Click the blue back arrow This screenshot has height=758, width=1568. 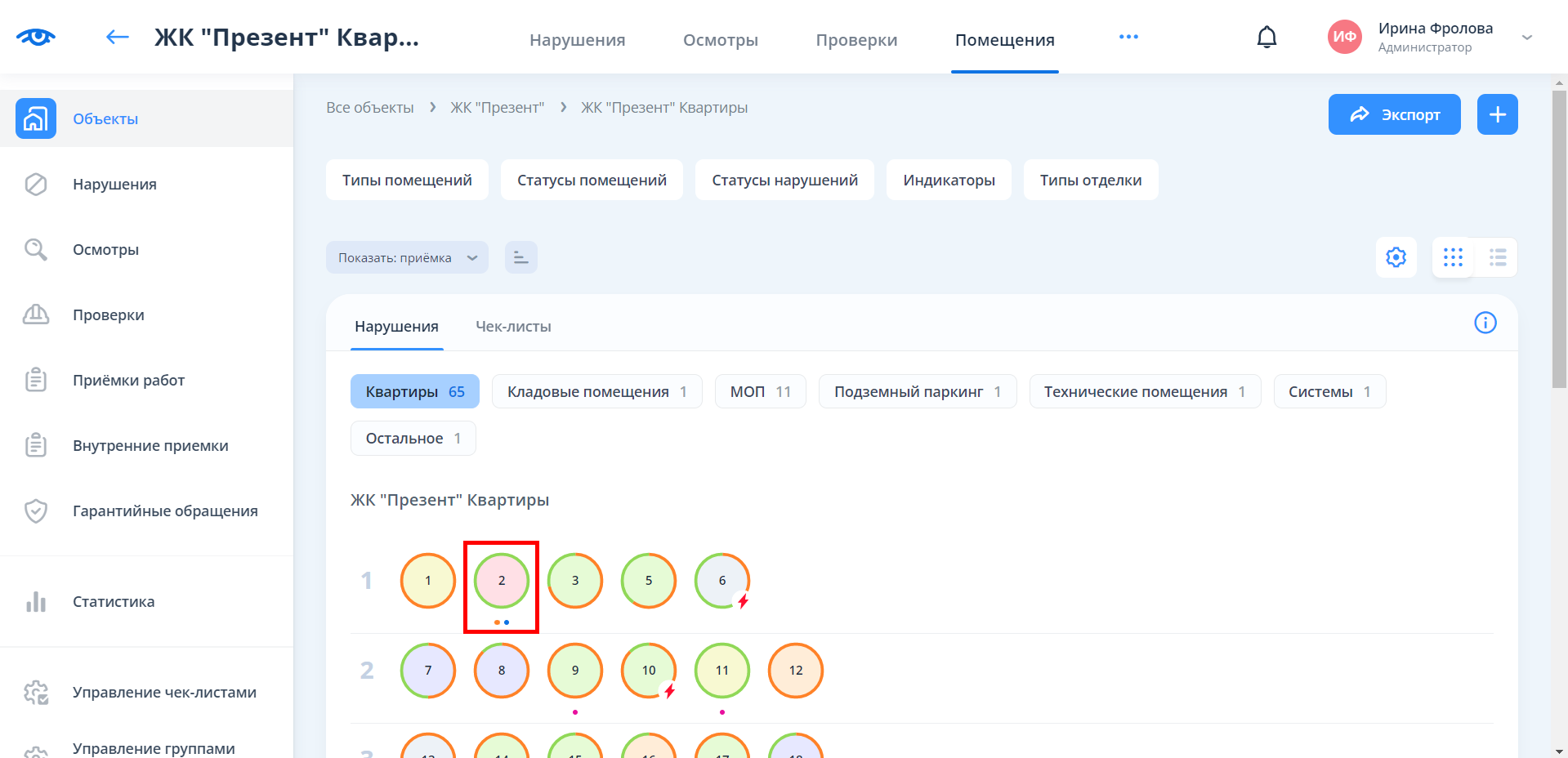[118, 37]
